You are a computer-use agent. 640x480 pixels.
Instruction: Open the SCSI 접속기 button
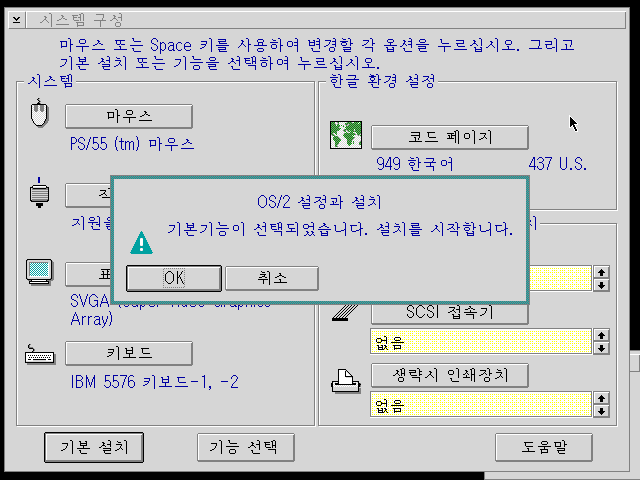coord(449,313)
